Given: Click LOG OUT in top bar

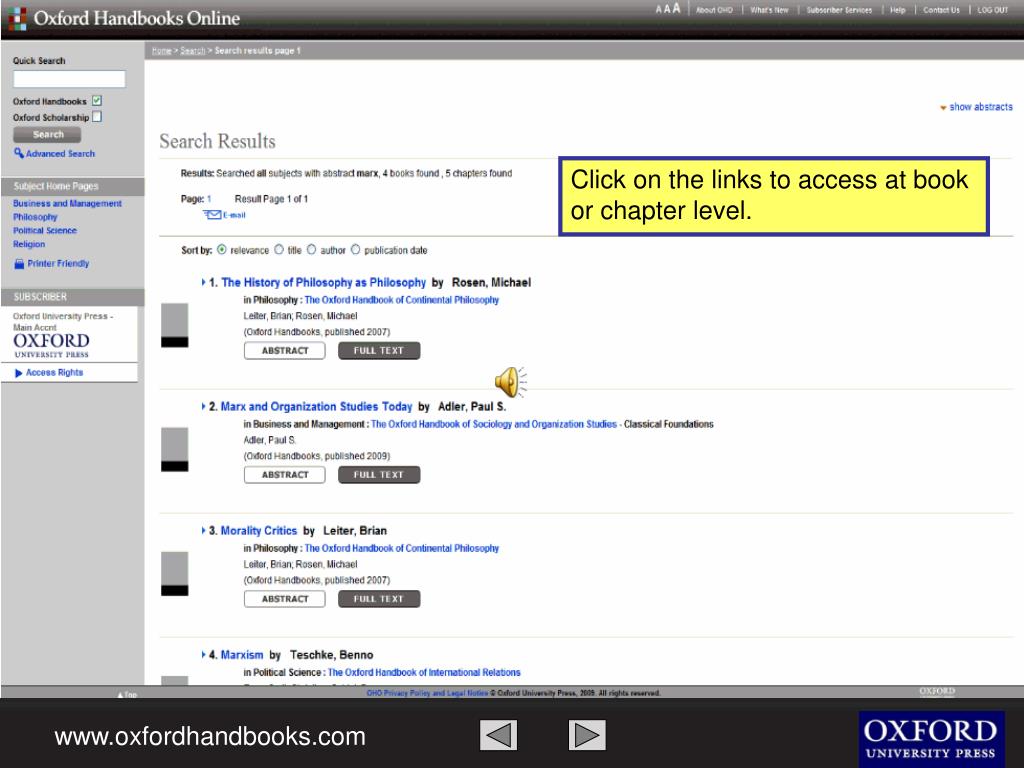Looking at the screenshot, I should coord(993,10).
